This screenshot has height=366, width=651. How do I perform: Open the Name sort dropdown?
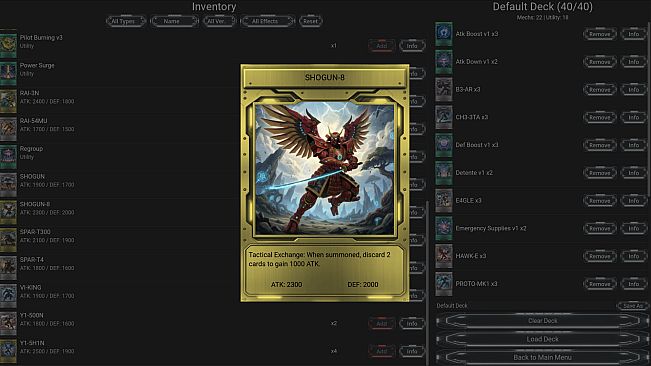coord(174,21)
